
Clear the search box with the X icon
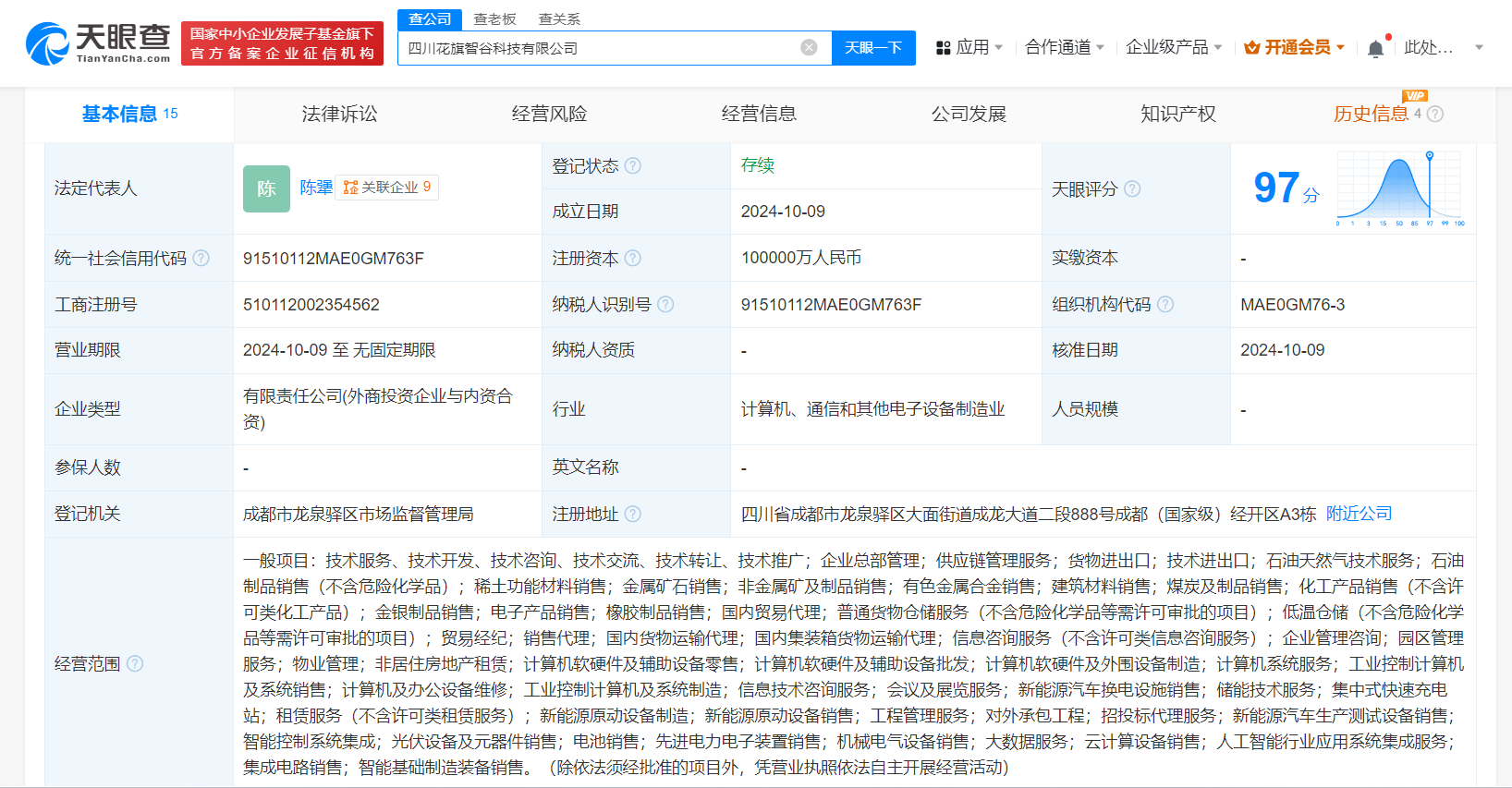point(809,47)
